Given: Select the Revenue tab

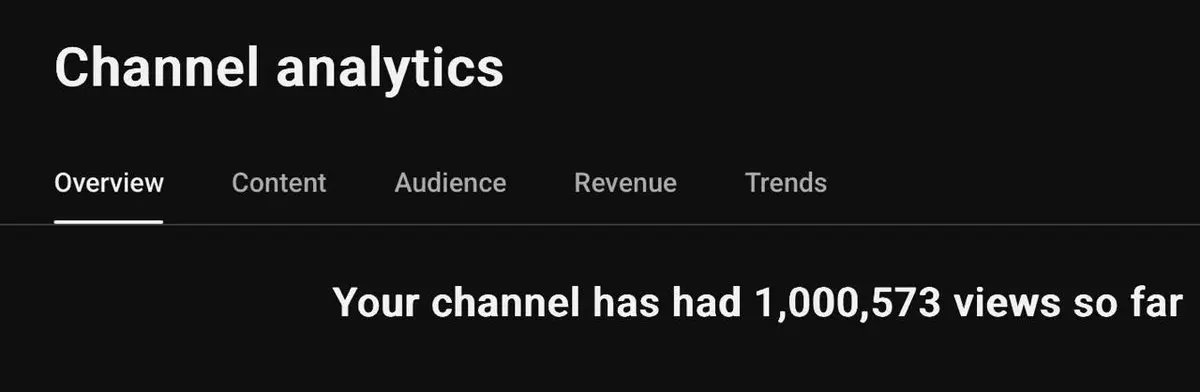Looking at the screenshot, I should click(625, 183).
